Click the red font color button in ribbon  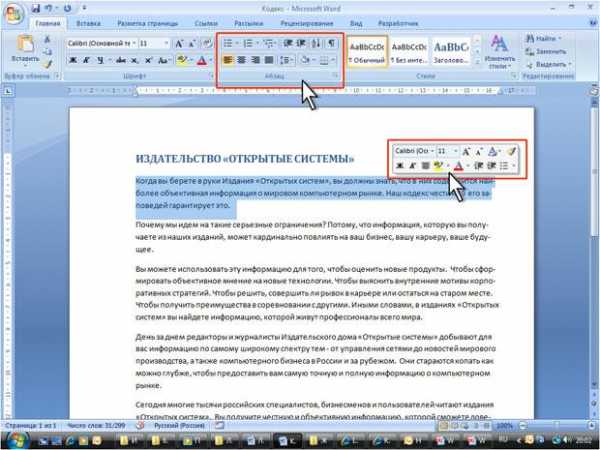point(202,60)
